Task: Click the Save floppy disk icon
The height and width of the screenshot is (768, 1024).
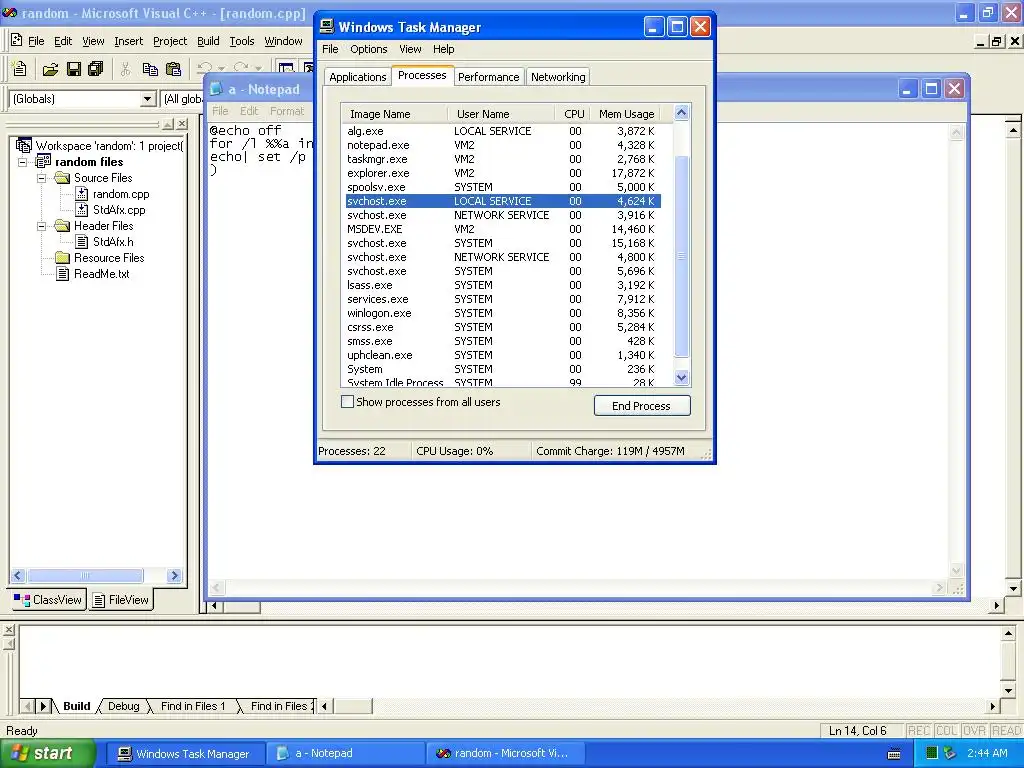Action: coord(74,69)
